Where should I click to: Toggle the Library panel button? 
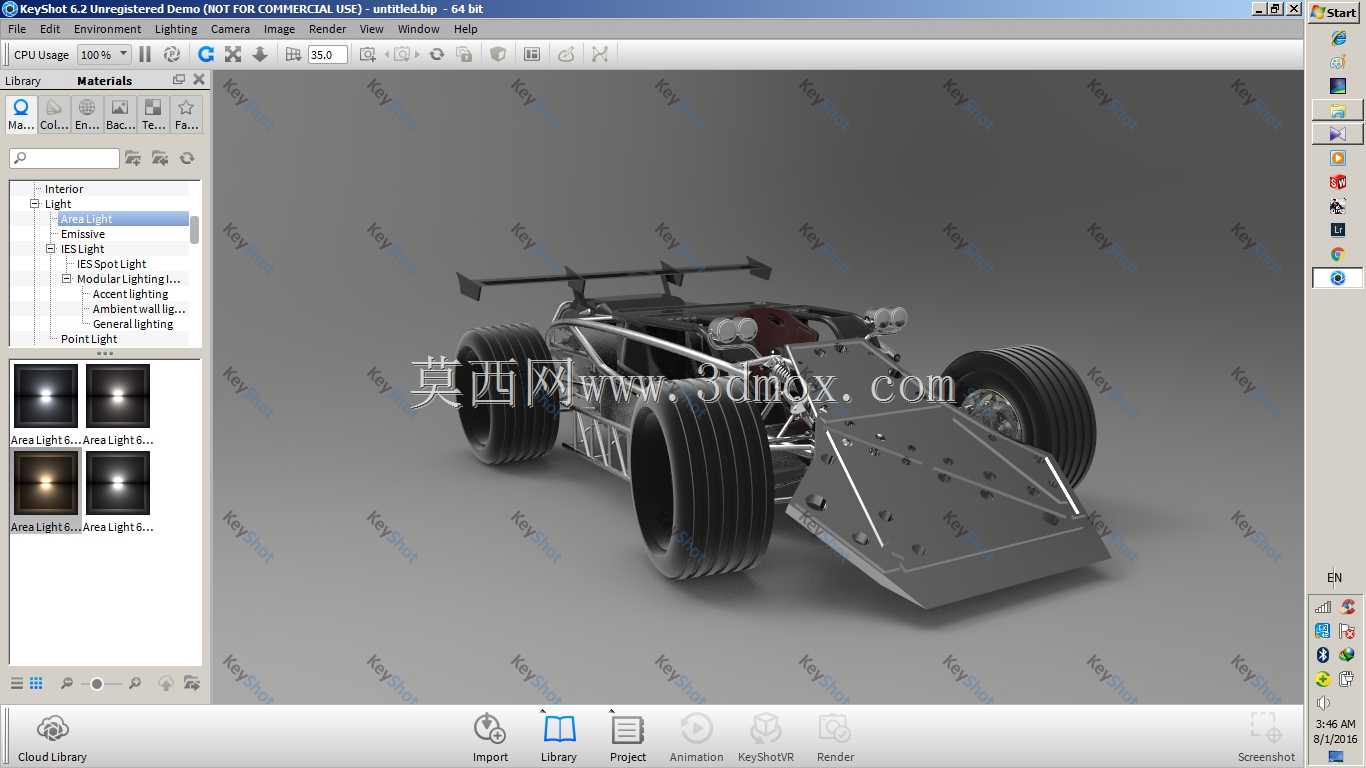tap(559, 738)
